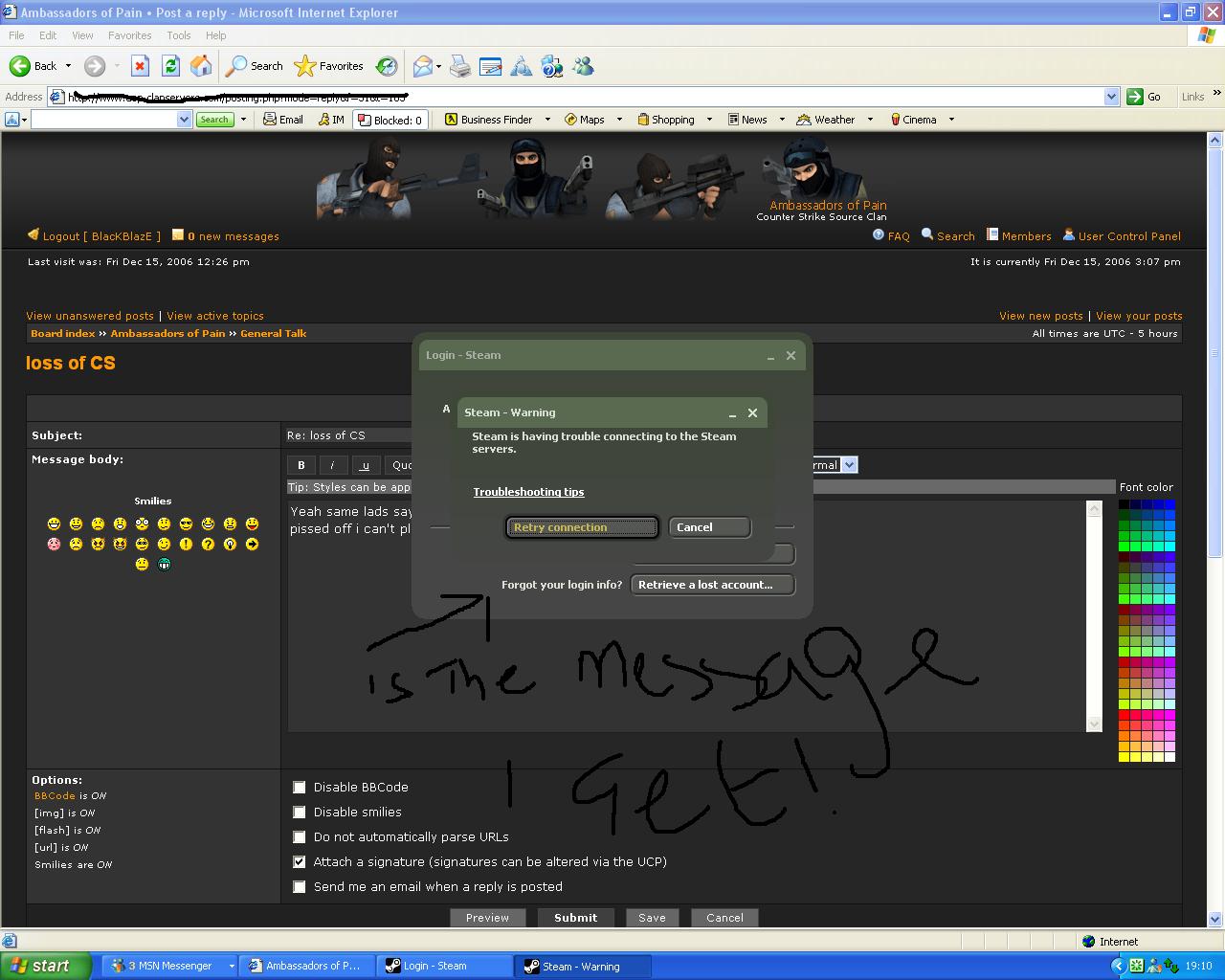Go to the Home page icon
1225x980 pixels.
point(201,66)
